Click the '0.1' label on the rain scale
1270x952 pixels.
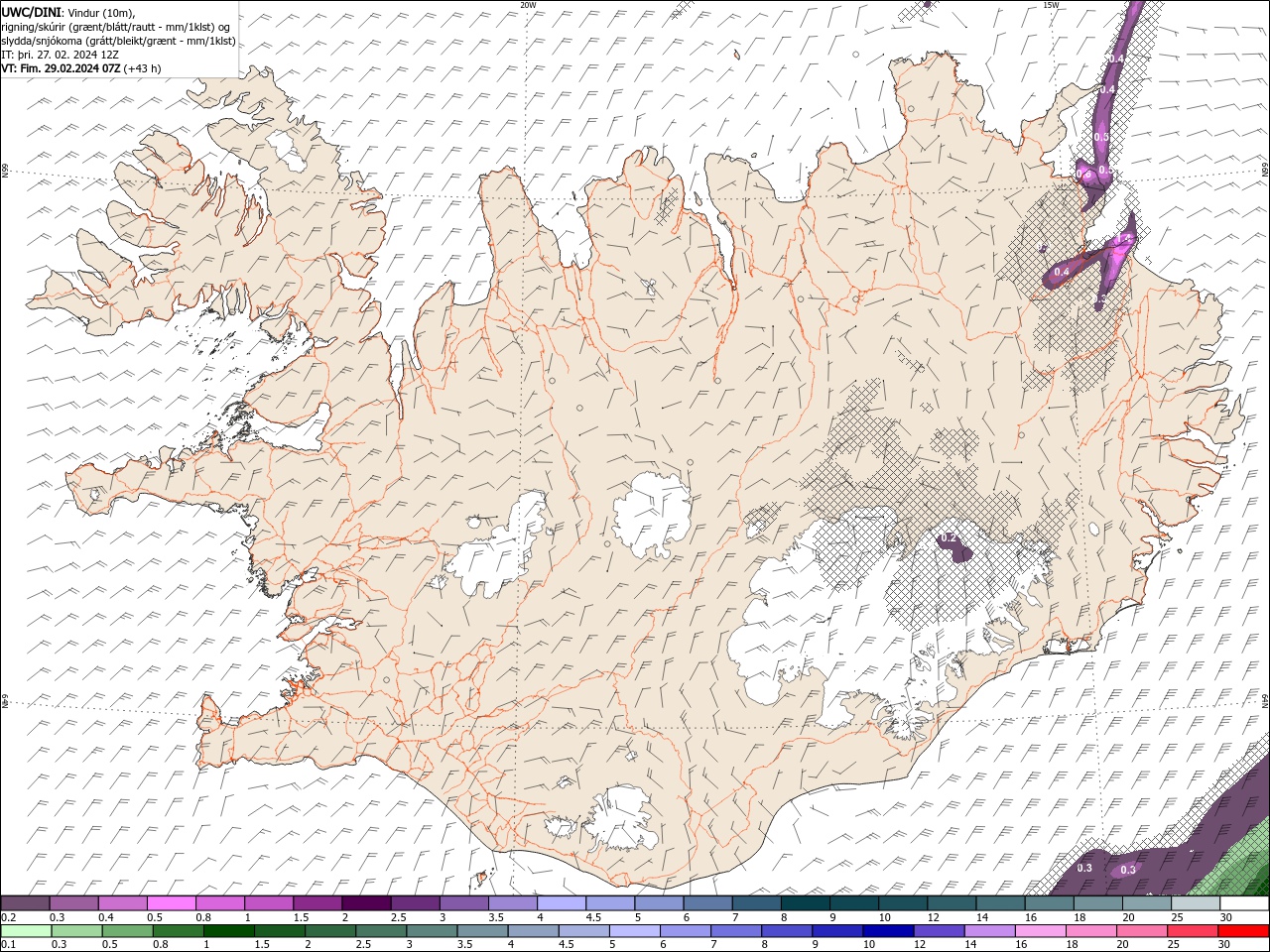[8, 944]
